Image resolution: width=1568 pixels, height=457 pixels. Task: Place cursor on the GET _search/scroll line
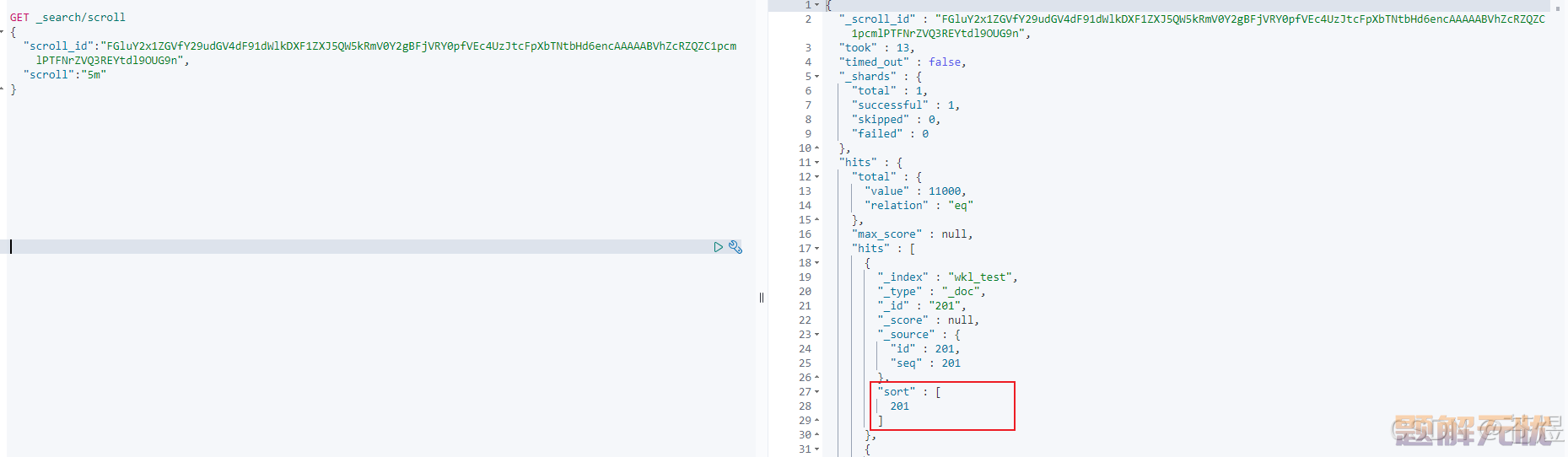click(67, 18)
